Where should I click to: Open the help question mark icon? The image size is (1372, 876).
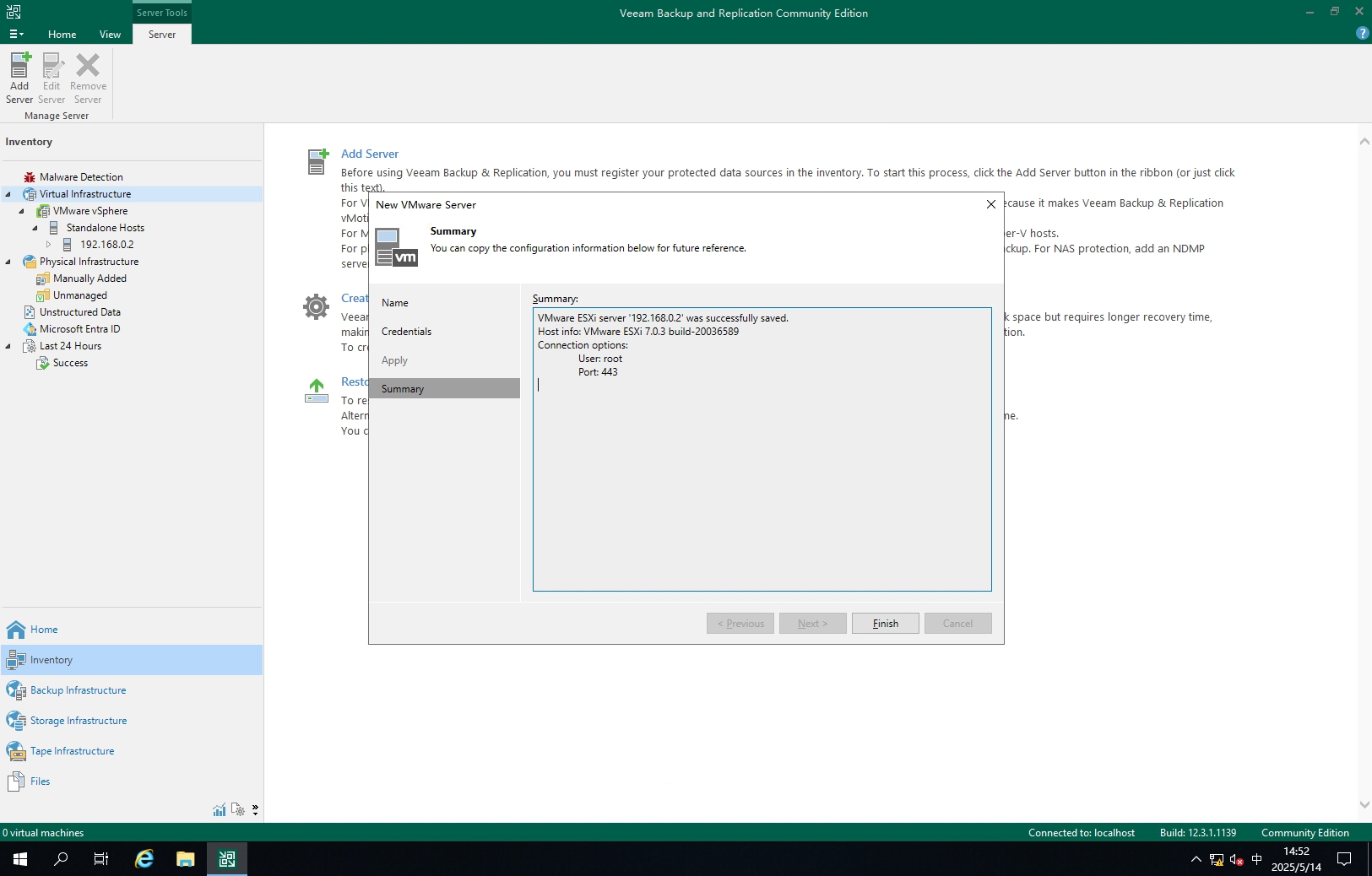point(1361,33)
